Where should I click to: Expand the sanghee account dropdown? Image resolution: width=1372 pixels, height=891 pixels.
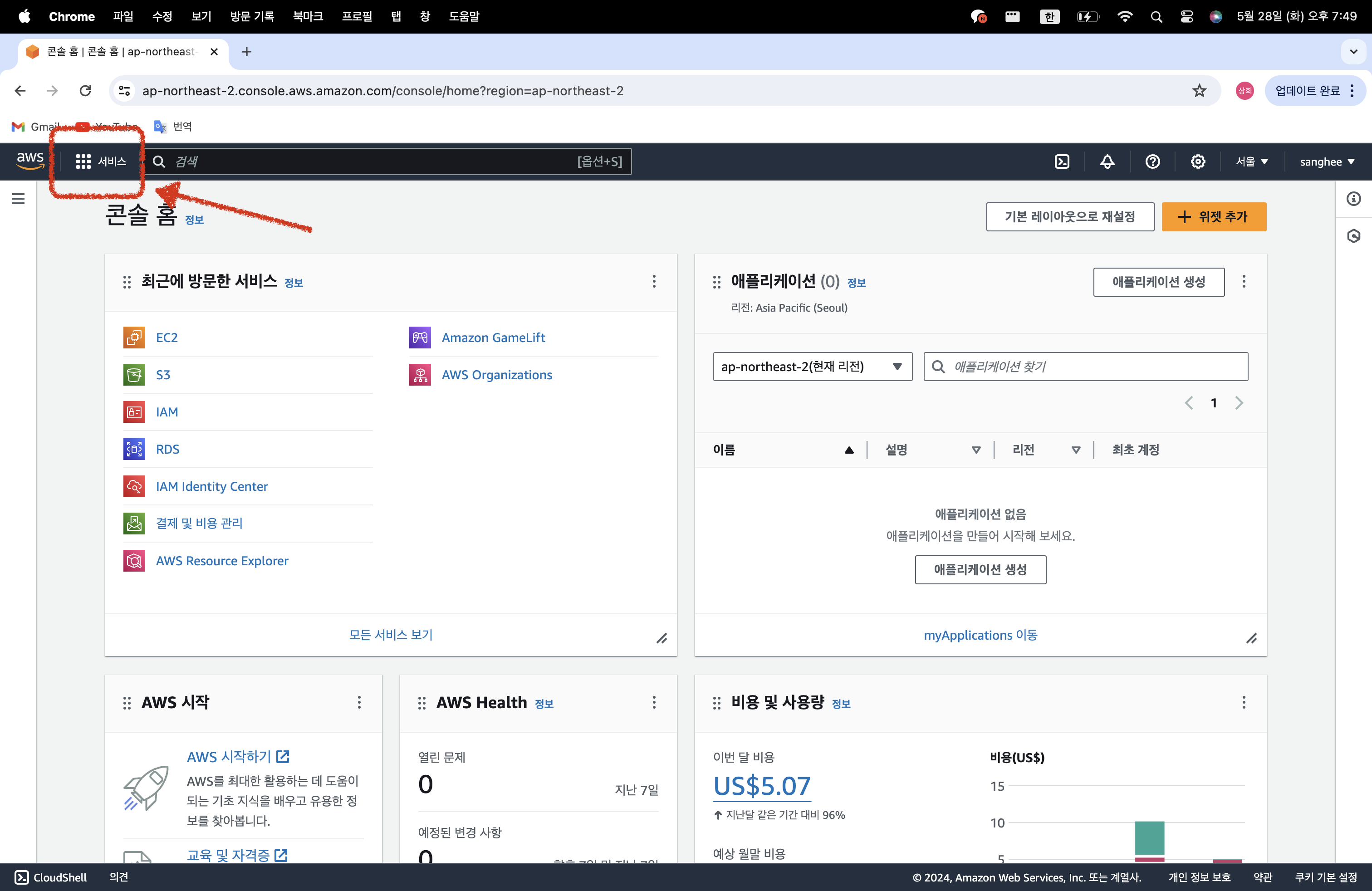[x=1327, y=162]
